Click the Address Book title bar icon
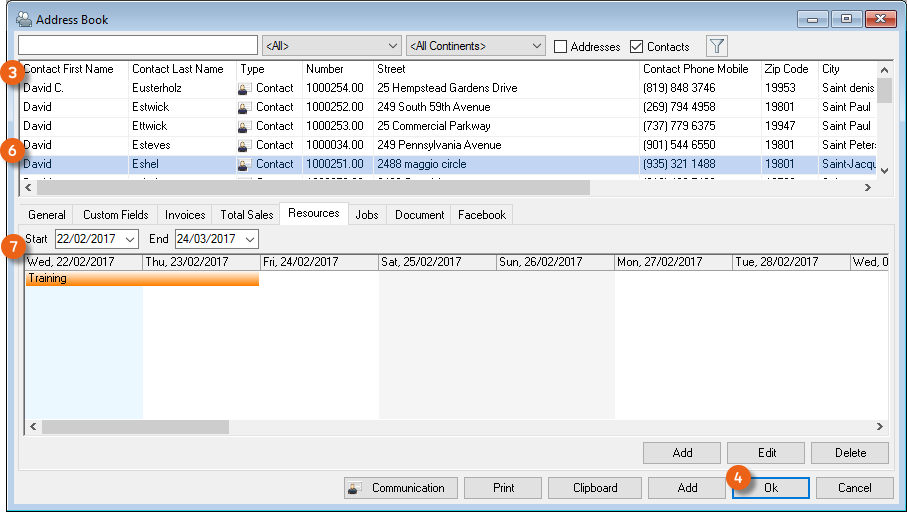907x512 pixels. point(23,19)
